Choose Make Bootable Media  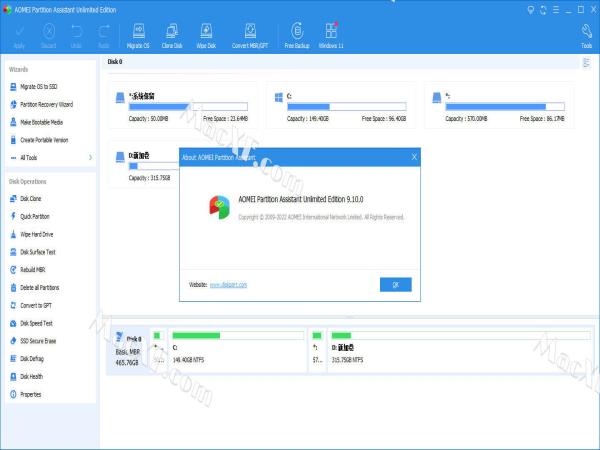pyautogui.click(x=41, y=122)
